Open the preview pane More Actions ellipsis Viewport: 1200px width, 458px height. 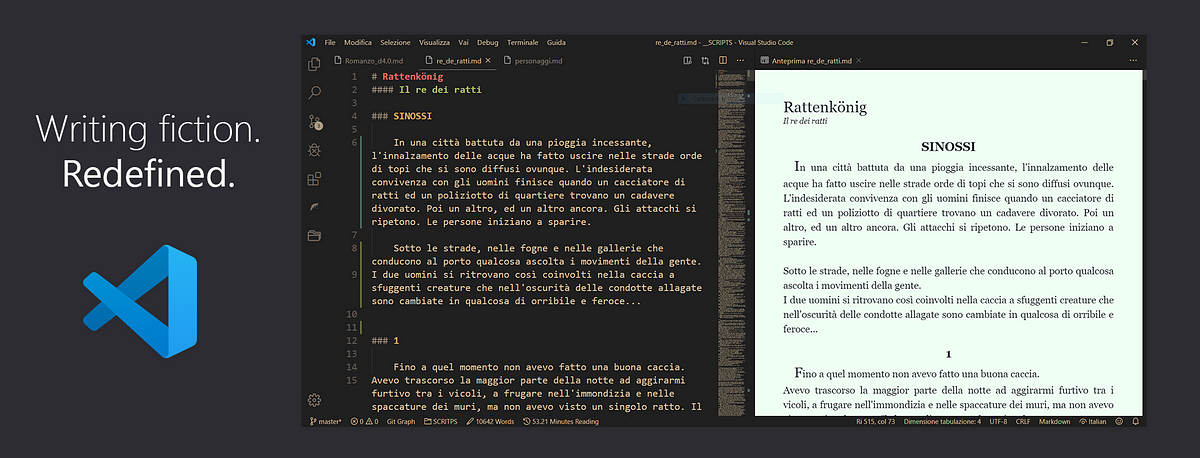coord(1133,61)
